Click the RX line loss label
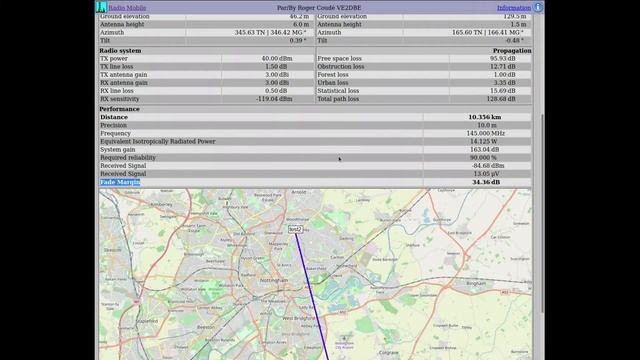 (x=117, y=91)
